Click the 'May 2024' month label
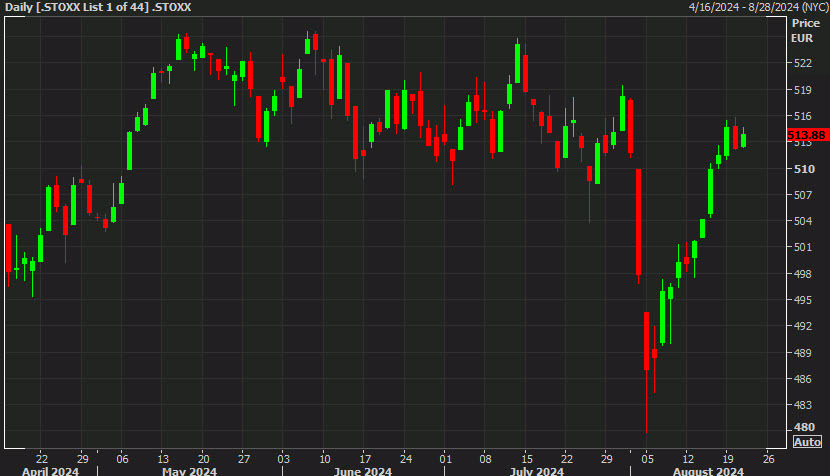This screenshot has width=830, height=476. 190,471
